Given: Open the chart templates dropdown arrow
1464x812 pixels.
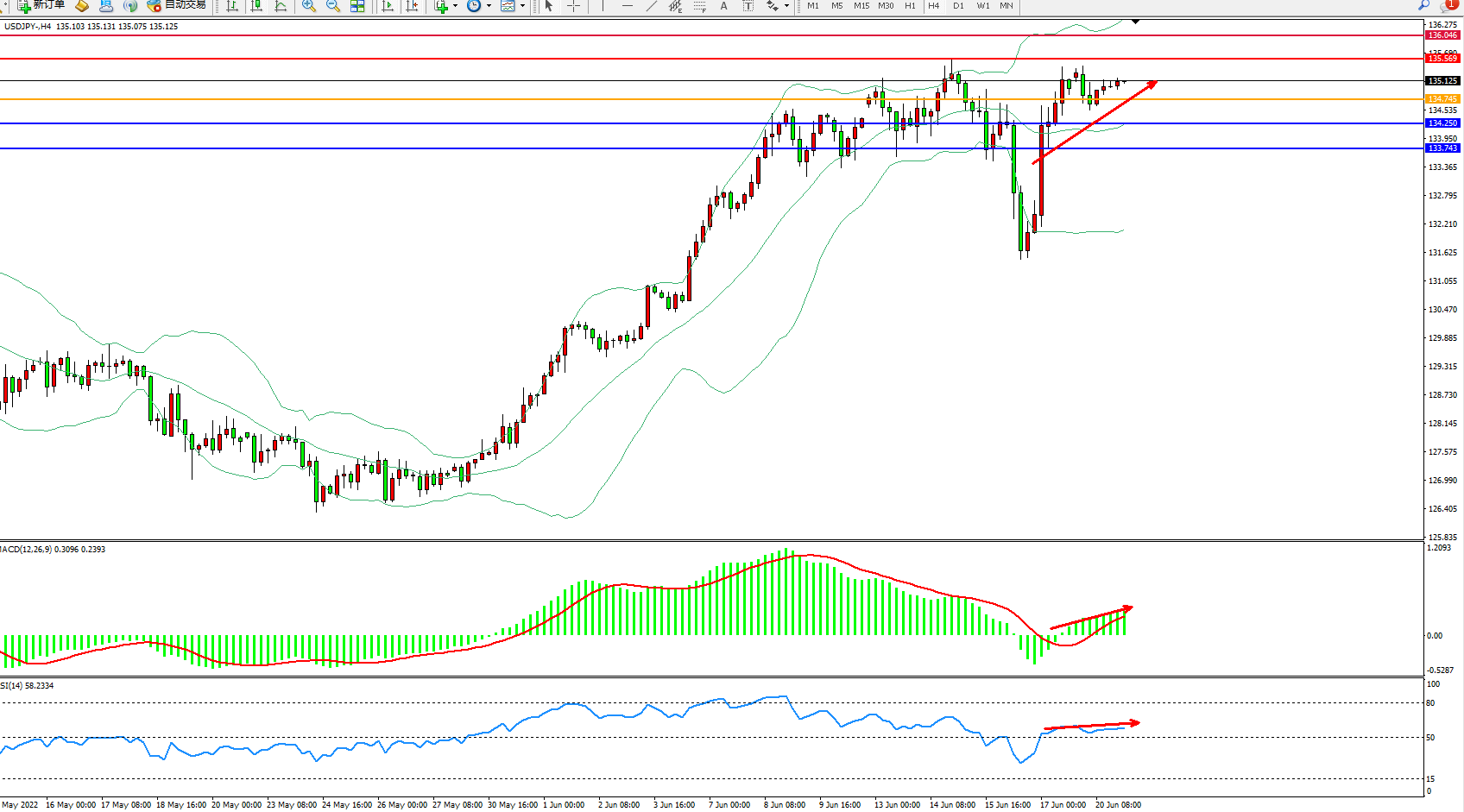Looking at the screenshot, I should pyautogui.click(x=522, y=6).
